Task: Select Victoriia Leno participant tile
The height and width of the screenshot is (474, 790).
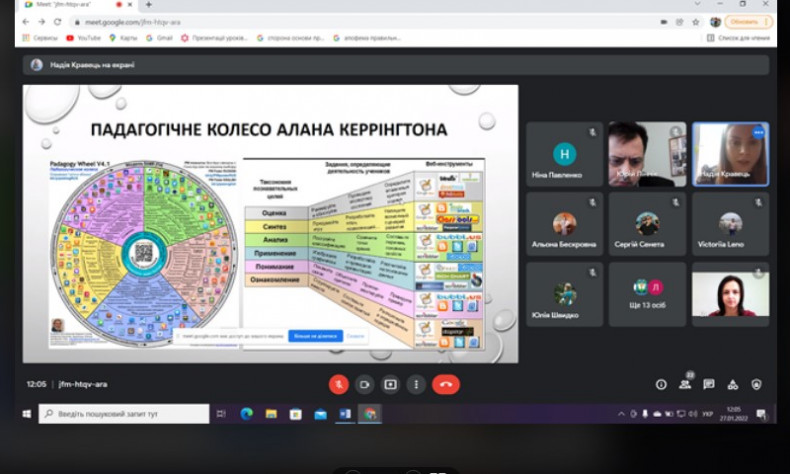Action: tap(731, 224)
